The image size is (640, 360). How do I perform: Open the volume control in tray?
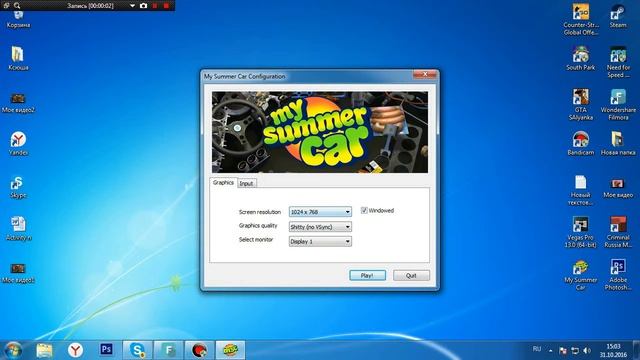[587, 351]
